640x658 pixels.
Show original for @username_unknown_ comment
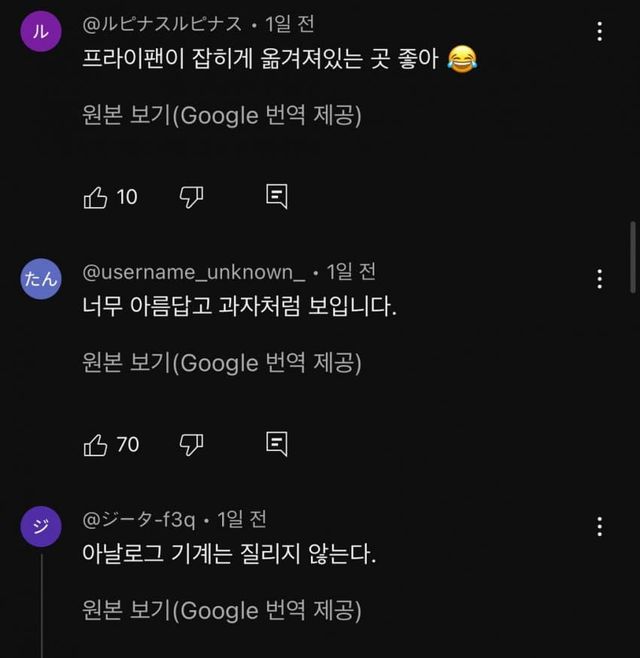click(221, 362)
